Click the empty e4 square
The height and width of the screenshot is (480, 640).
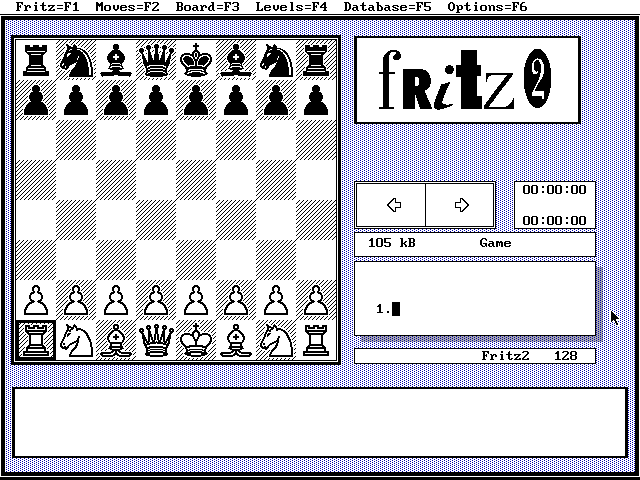point(196,220)
